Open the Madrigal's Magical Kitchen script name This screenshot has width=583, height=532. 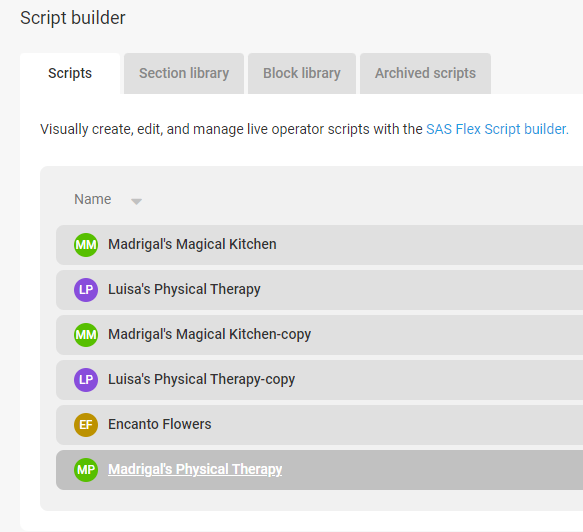coord(192,244)
